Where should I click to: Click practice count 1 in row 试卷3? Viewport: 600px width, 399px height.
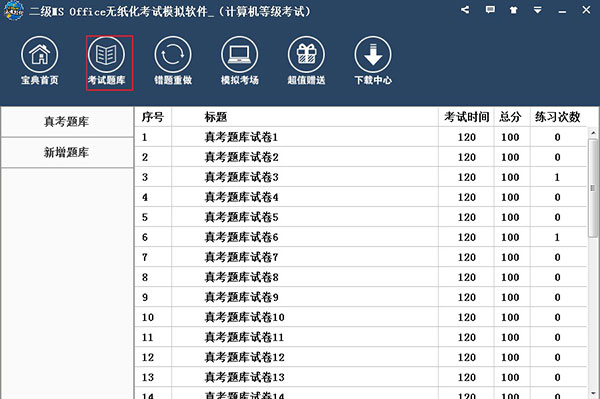(x=557, y=177)
